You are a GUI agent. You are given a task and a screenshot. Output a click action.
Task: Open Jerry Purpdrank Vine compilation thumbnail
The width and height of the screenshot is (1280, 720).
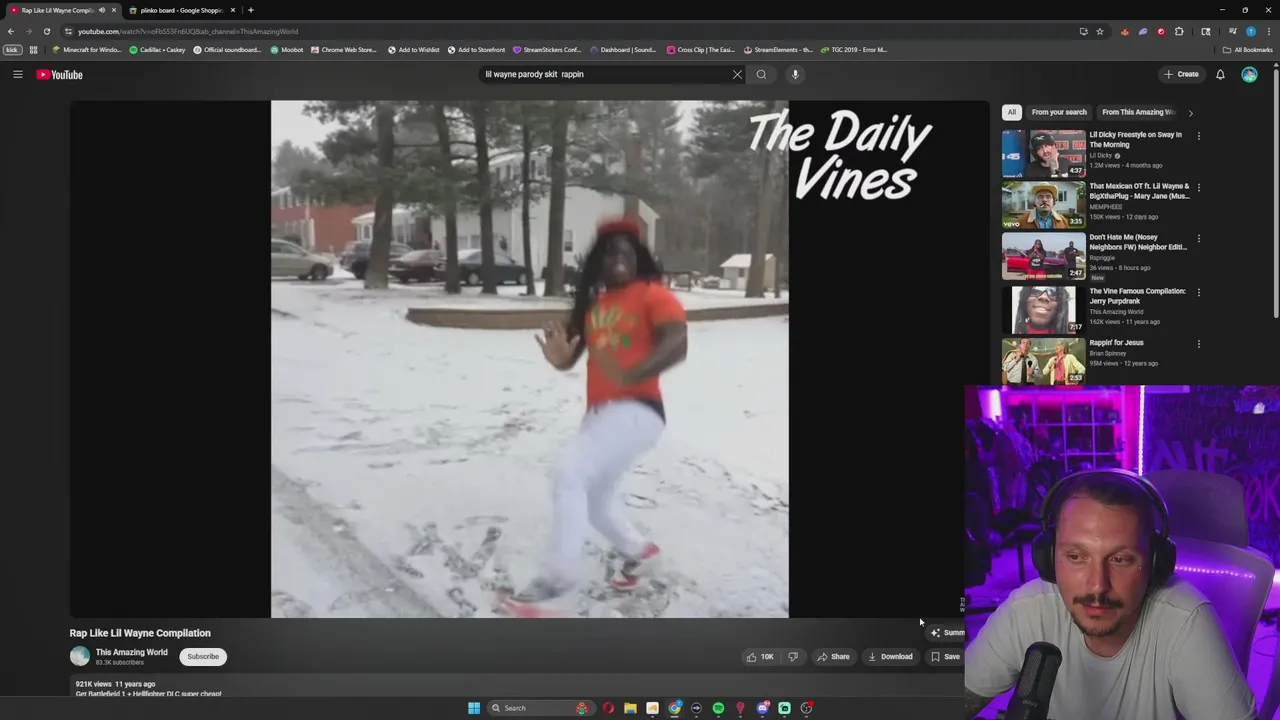[1043, 309]
